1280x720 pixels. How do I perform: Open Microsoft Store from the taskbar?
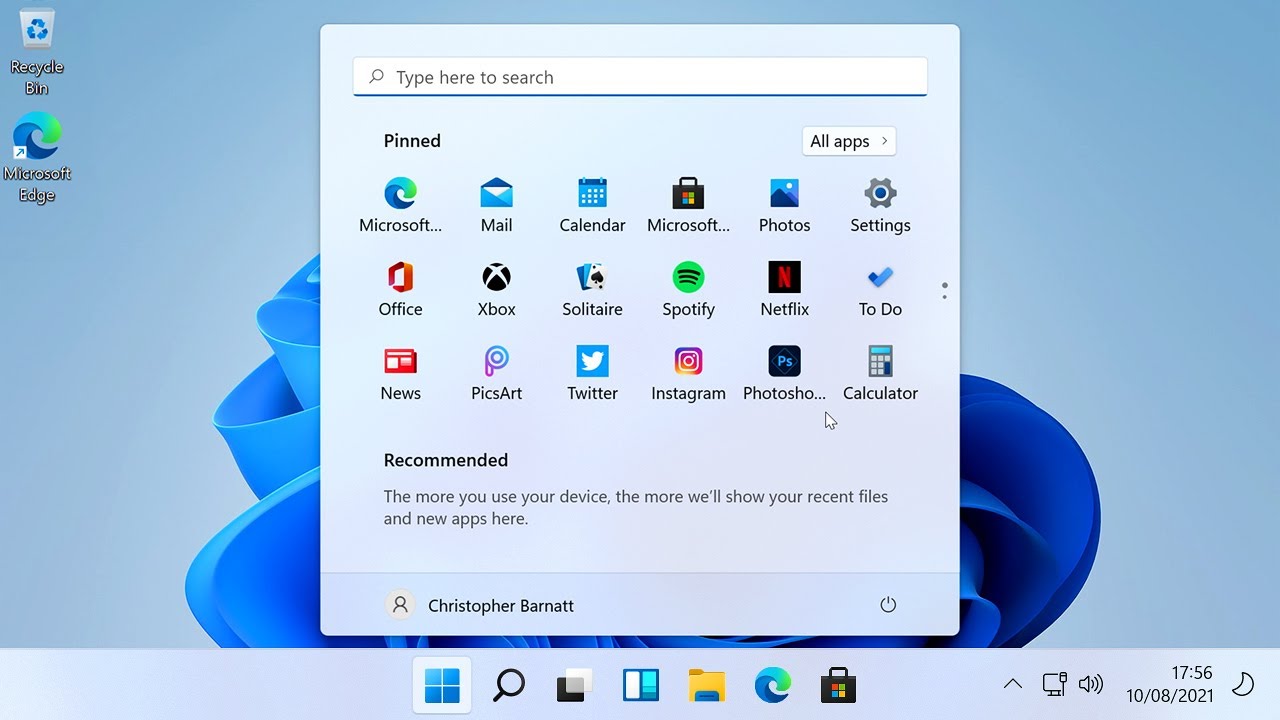pos(838,685)
